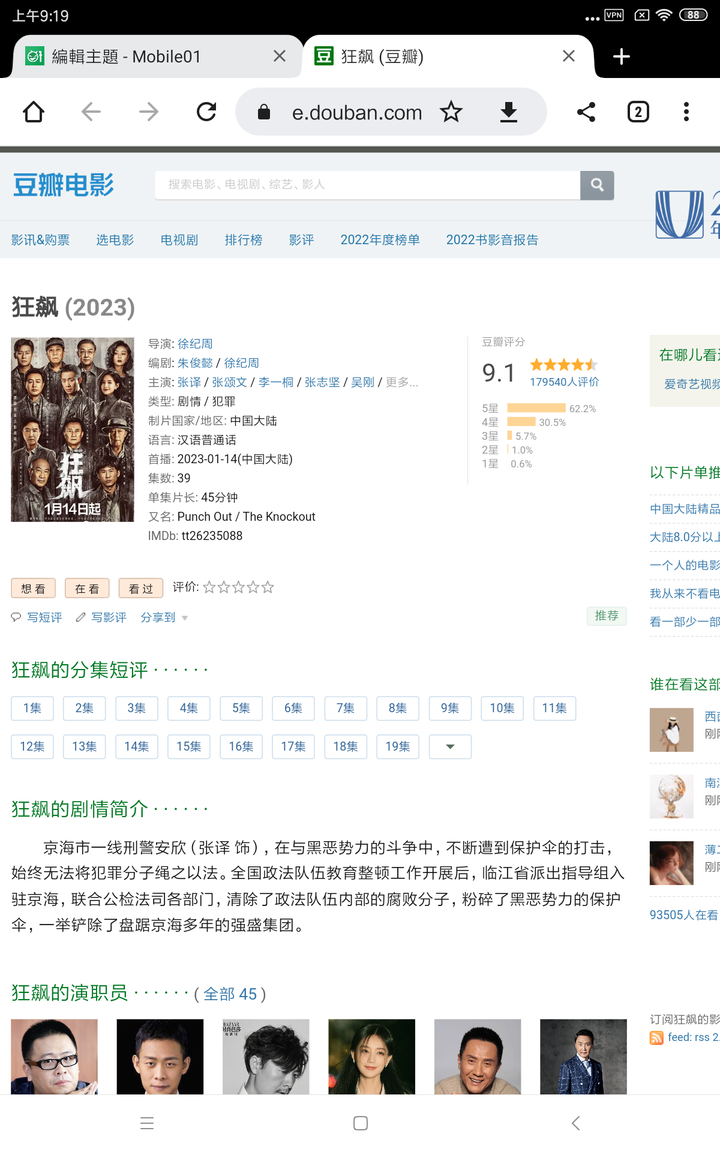The width and height of the screenshot is (720, 1152).
Task: Tap the Android recent apps button
Action: pyautogui.click(x=147, y=1123)
